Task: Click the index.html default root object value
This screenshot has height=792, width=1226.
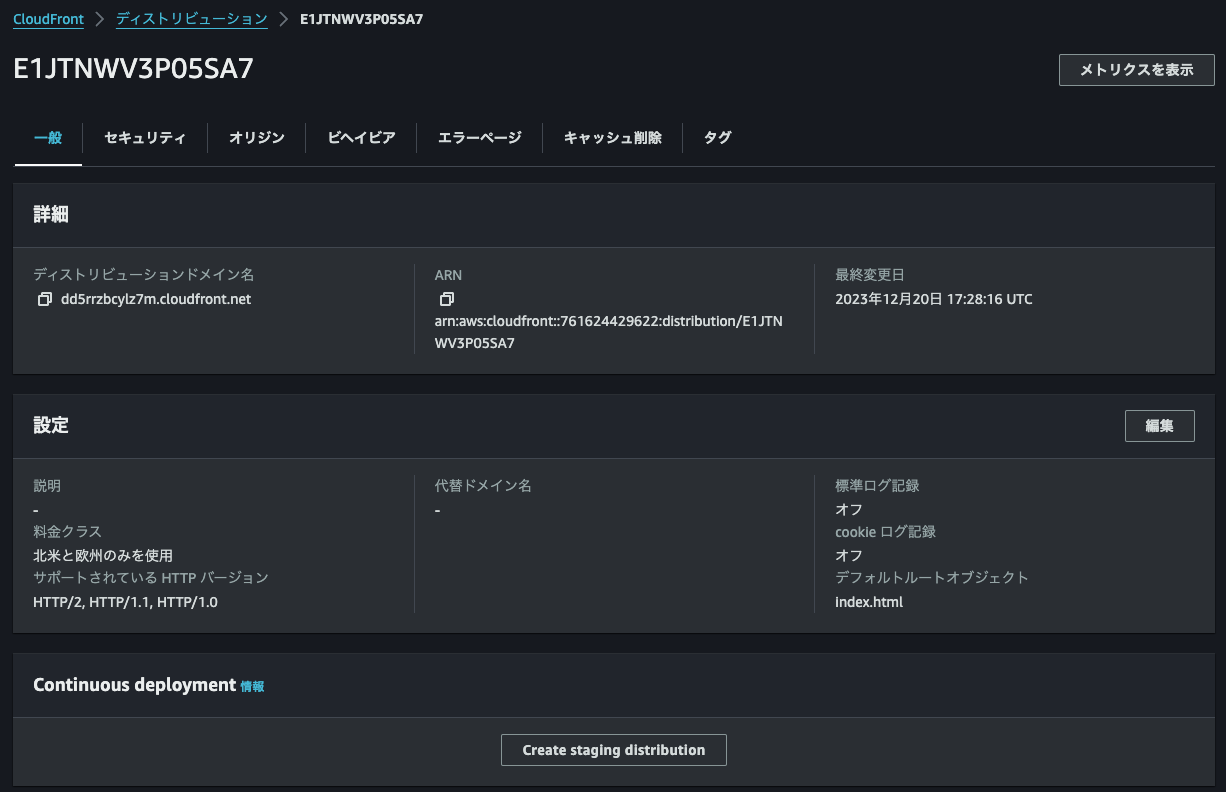Action: pyautogui.click(x=869, y=602)
